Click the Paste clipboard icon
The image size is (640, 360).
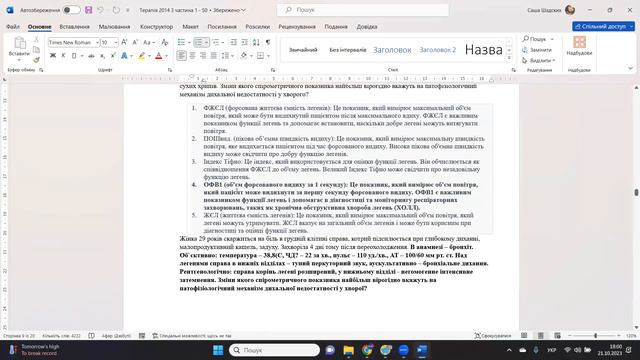click(19, 43)
